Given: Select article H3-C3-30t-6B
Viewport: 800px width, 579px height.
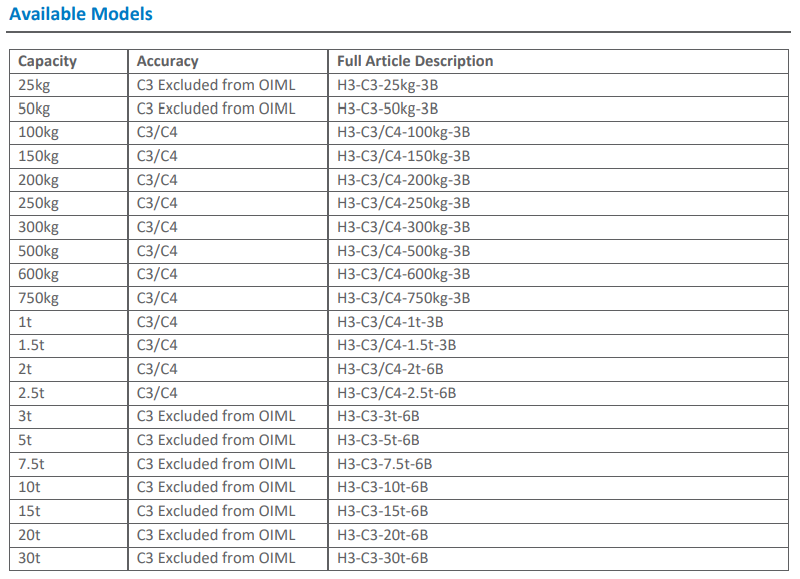Looking at the screenshot, I should coord(382,558).
